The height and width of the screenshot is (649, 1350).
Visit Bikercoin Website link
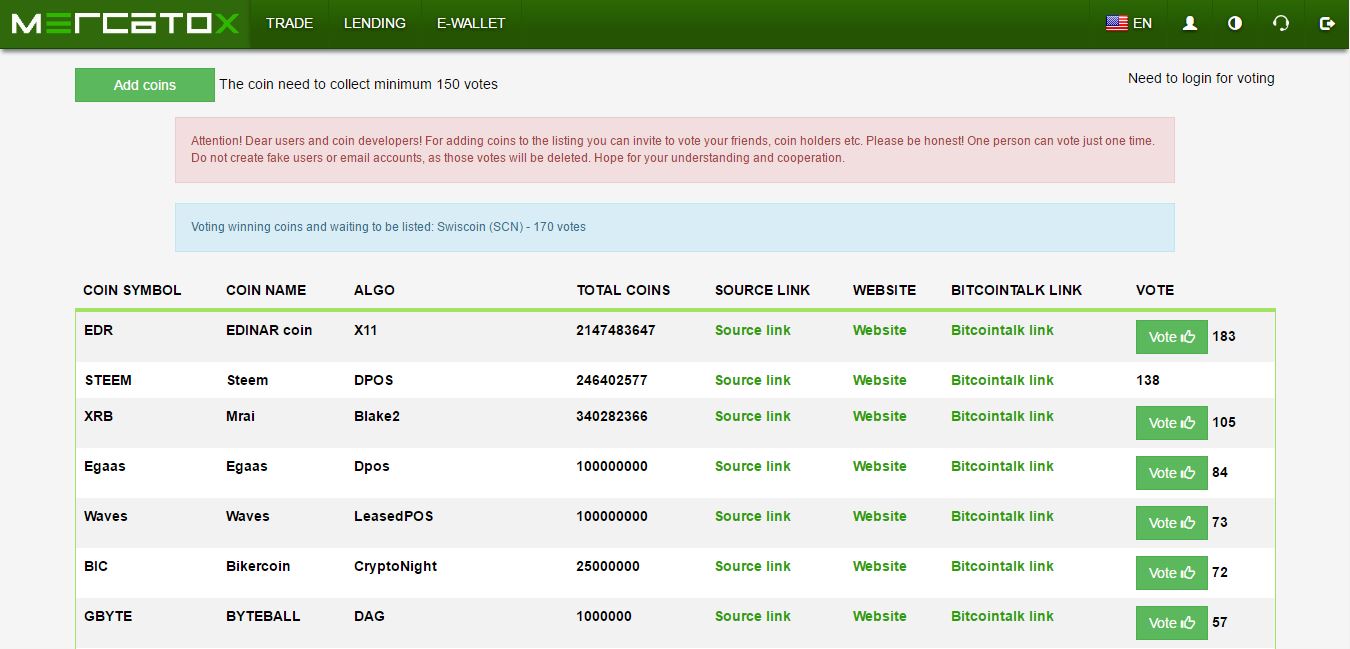[880, 566]
